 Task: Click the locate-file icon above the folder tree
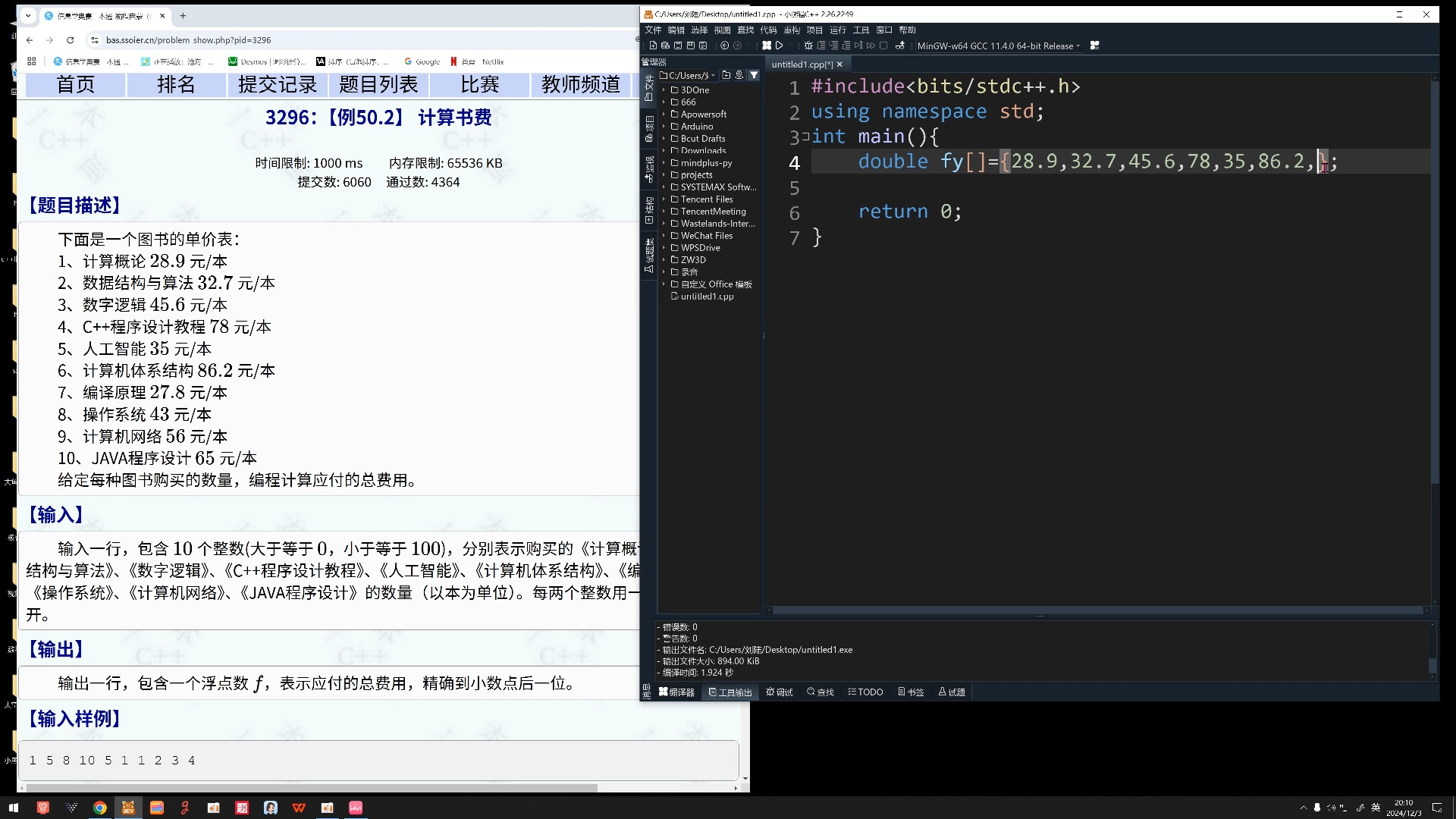(x=739, y=75)
